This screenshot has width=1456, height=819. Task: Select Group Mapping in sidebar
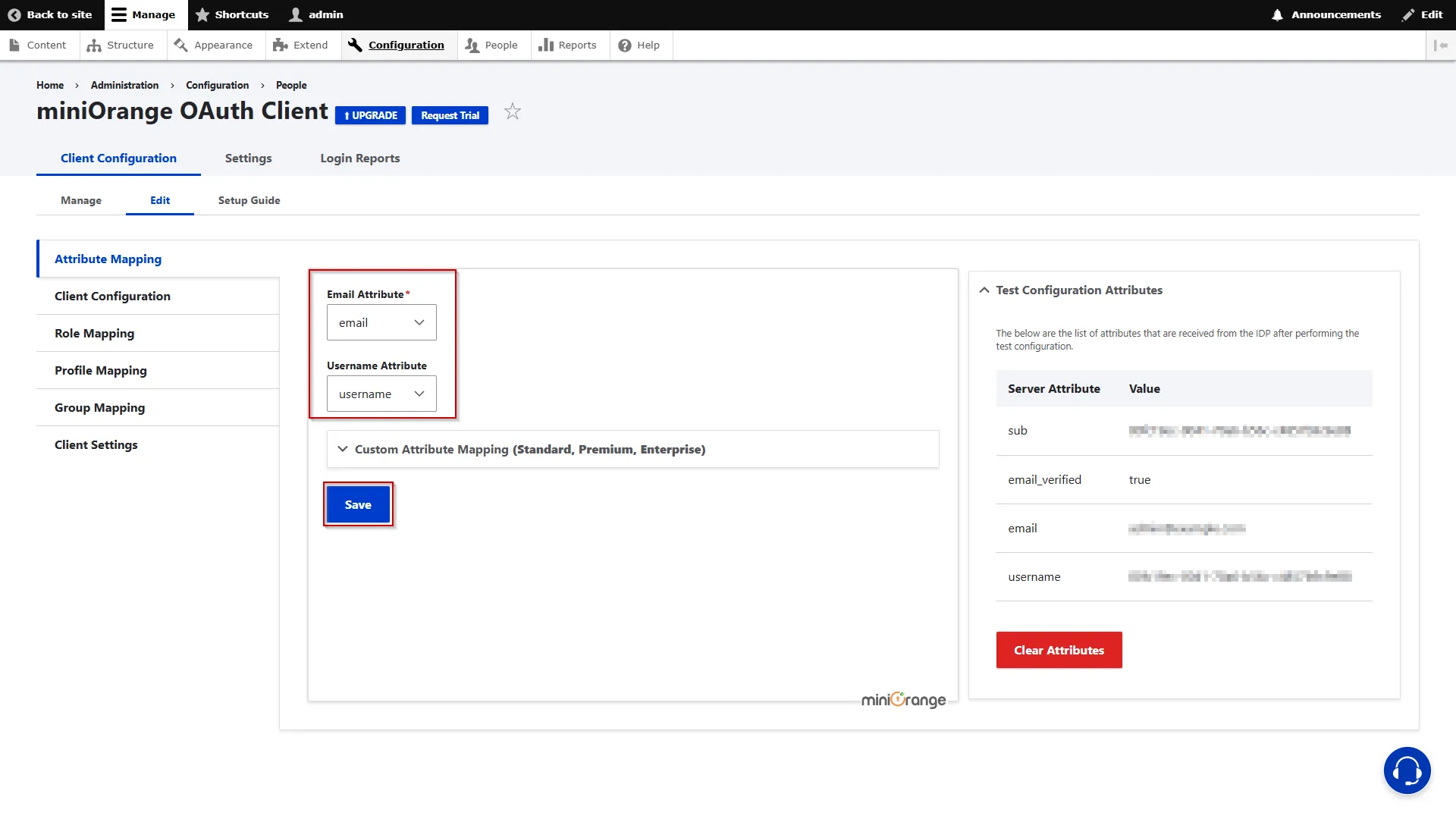point(158,407)
